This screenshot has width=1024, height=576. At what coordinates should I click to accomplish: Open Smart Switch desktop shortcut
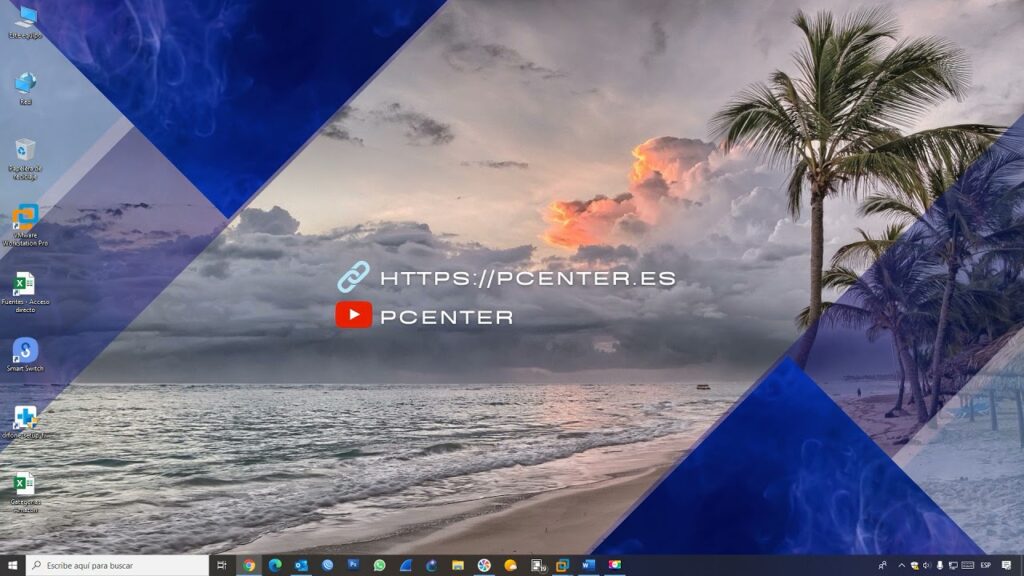25,351
